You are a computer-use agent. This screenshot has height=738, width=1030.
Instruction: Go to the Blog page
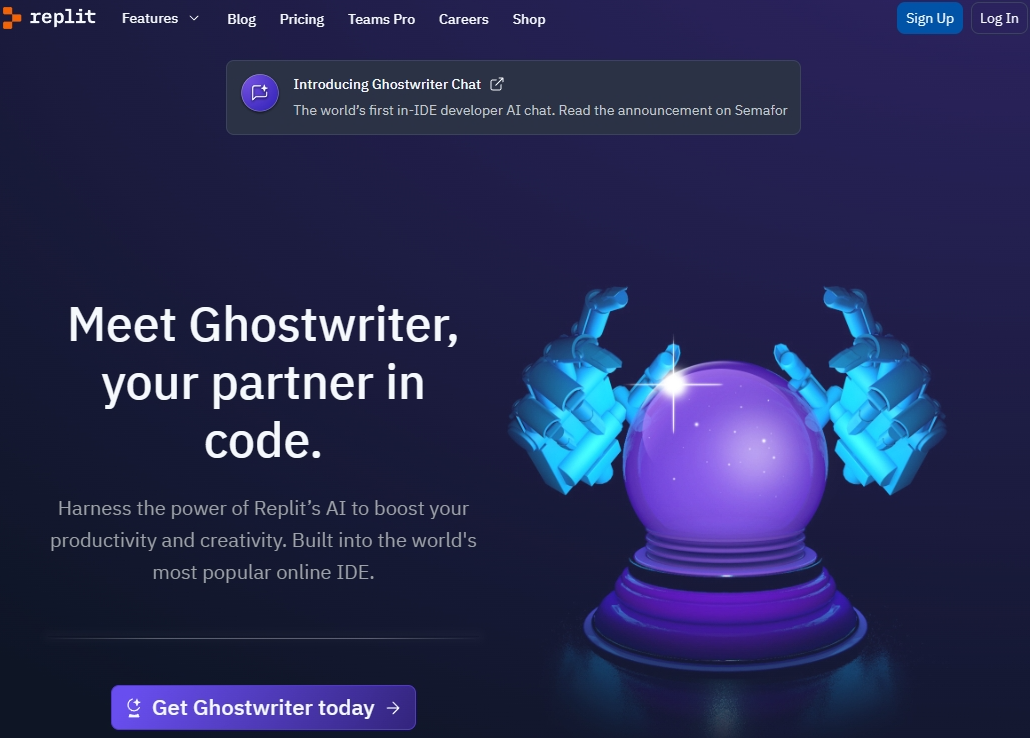tap(242, 19)
